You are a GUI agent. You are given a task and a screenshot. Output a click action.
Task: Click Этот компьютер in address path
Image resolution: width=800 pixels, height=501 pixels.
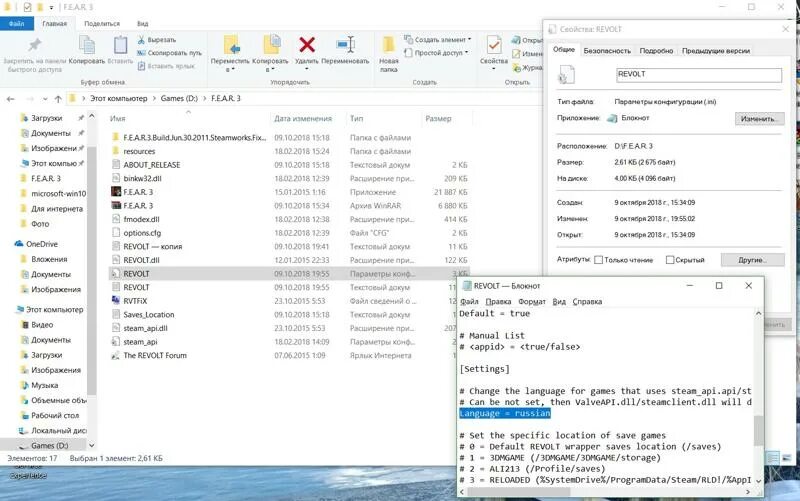(x=118, y=98)
